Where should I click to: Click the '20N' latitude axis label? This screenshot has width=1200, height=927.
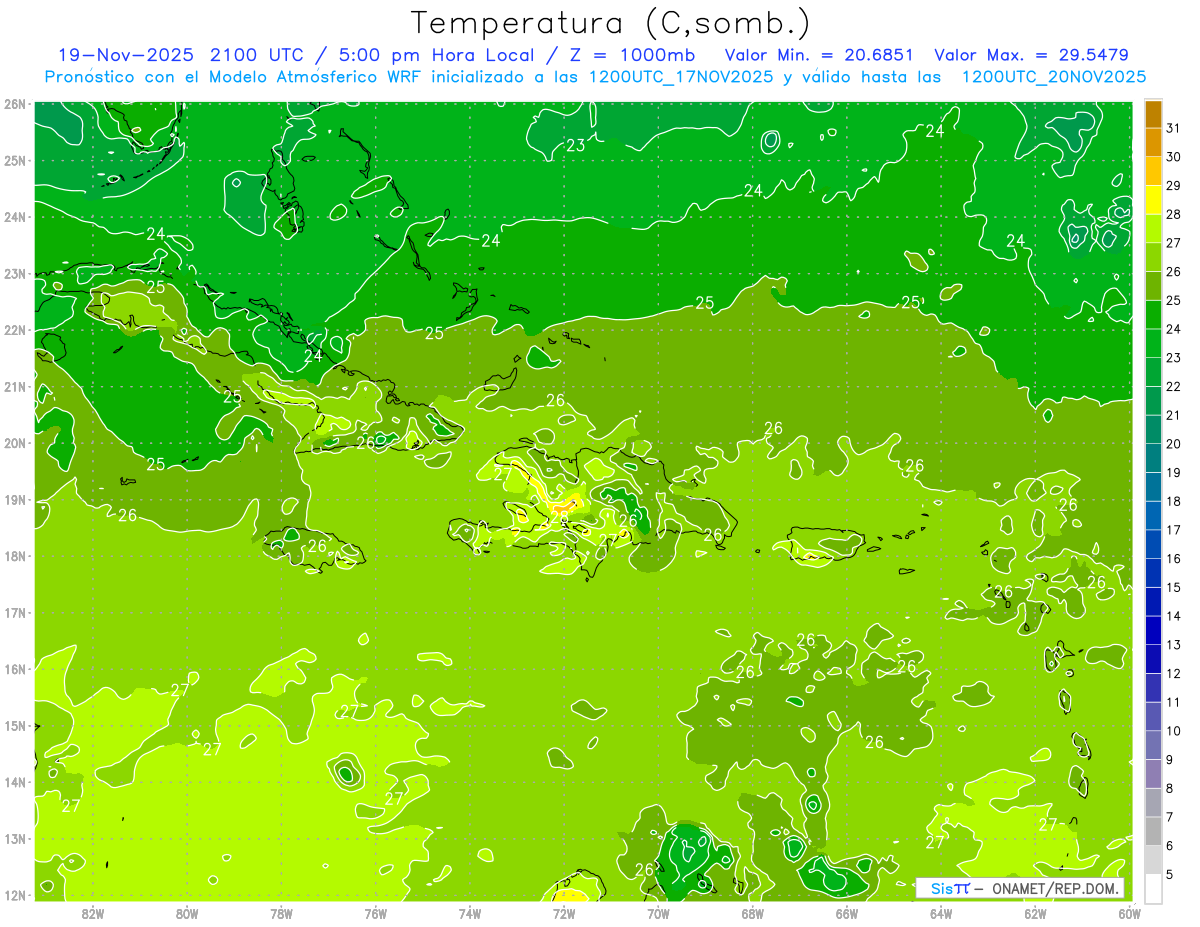coord(15,443)
